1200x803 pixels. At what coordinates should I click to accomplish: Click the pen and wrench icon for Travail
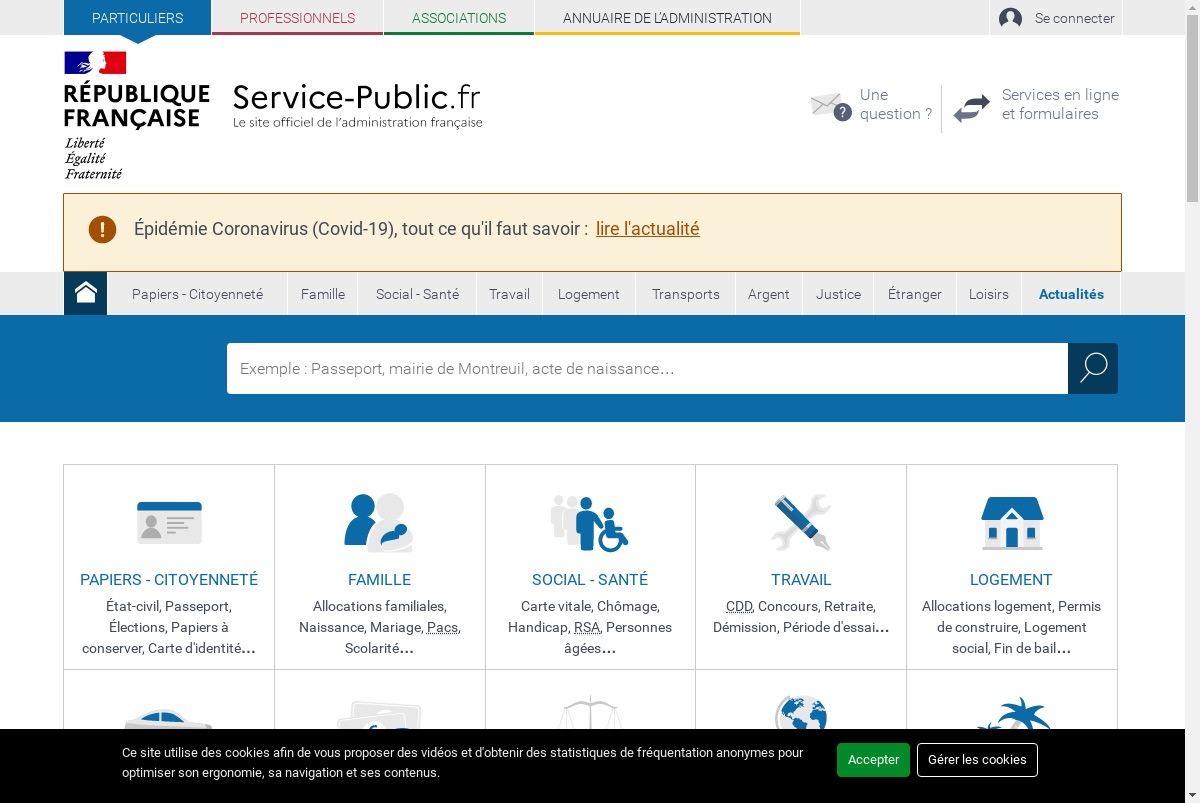tap(801, 522)
